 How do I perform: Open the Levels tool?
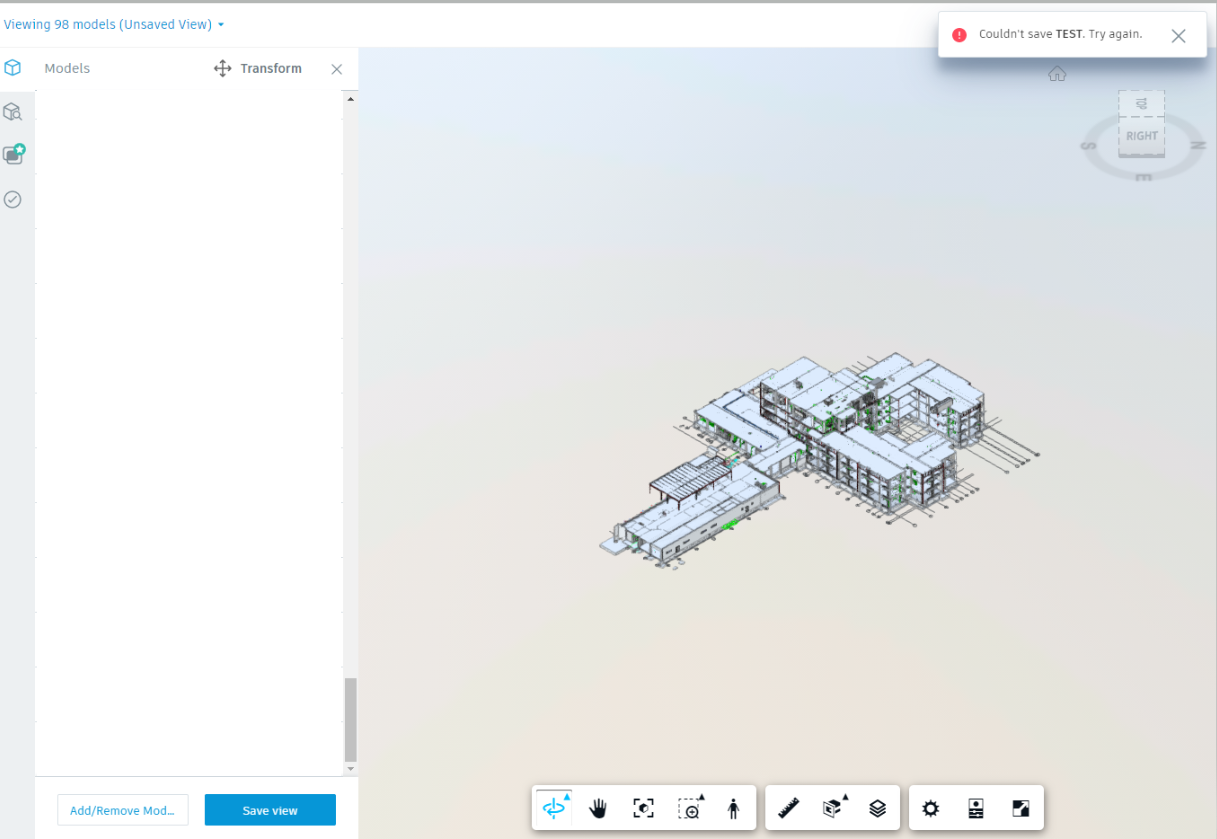click(x=877, y=807)
